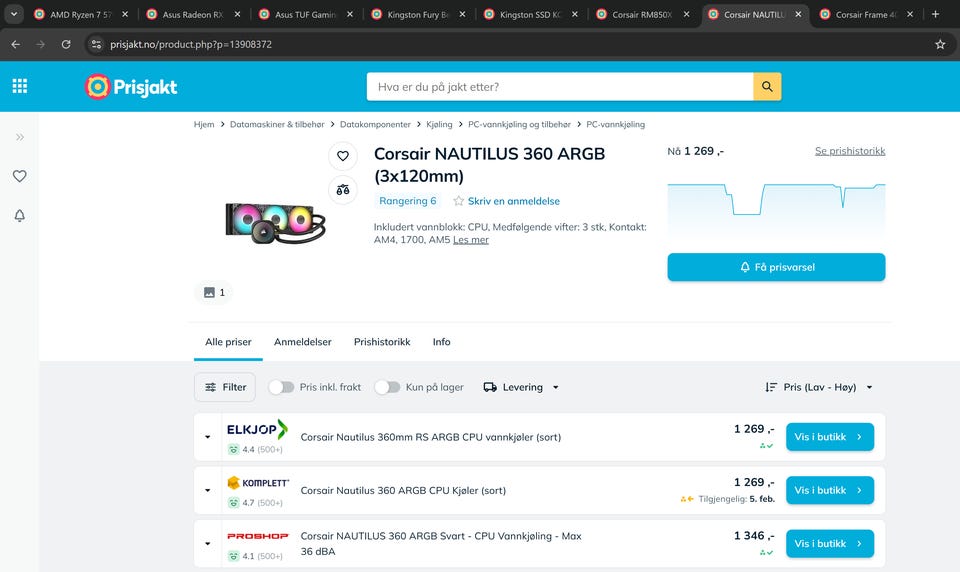Click the Les mer link

471,240
